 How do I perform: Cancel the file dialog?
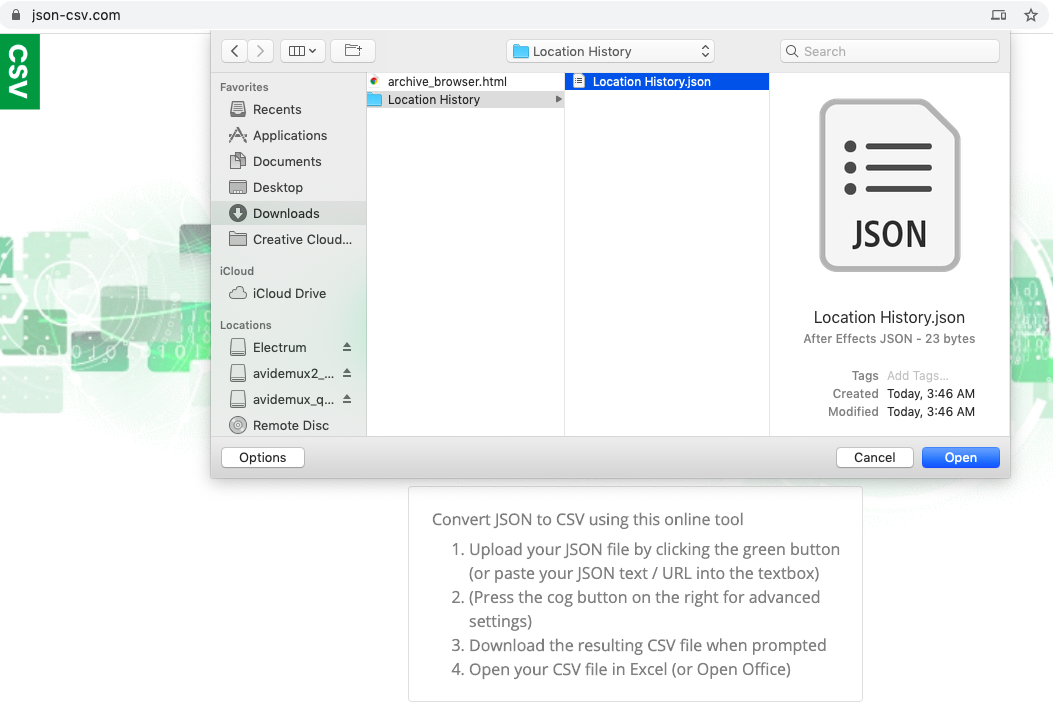click(x=874, y=457)
